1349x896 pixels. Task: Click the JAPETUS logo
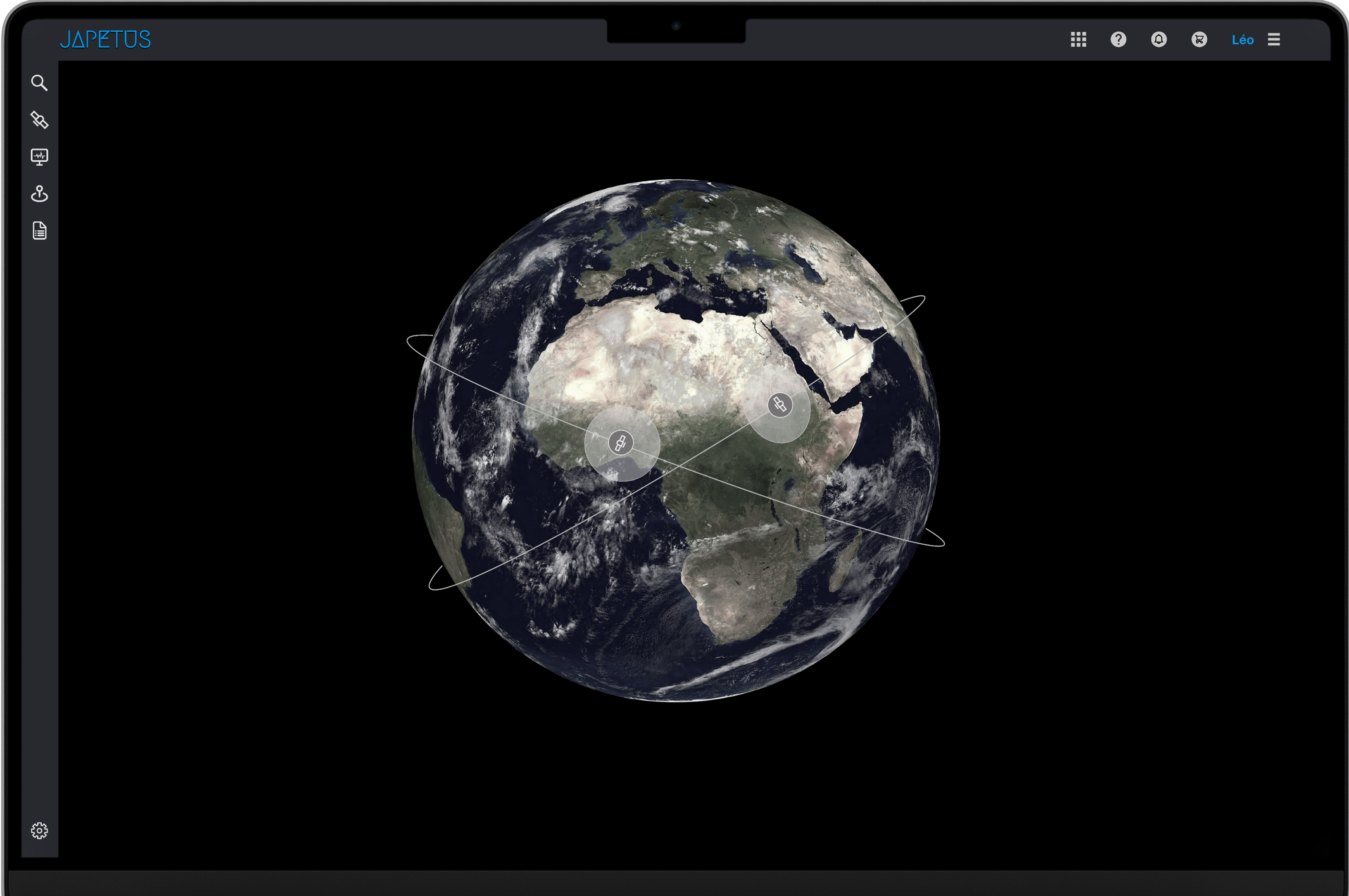pos(105,39)
